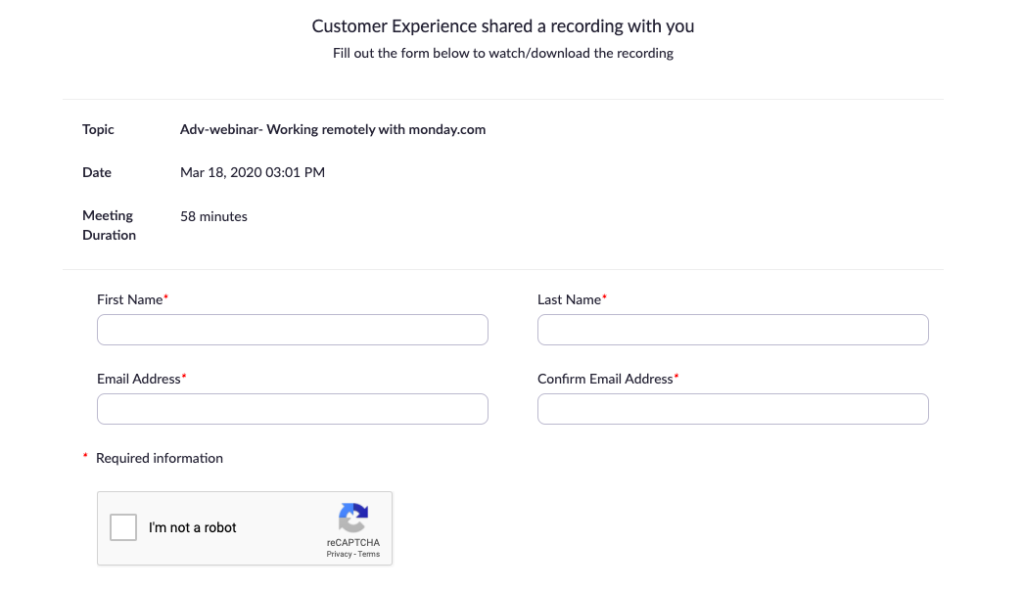The image size is (1024, 589).
Task: Open the reCAPTCHA Terms link
Action: [369, 554]
